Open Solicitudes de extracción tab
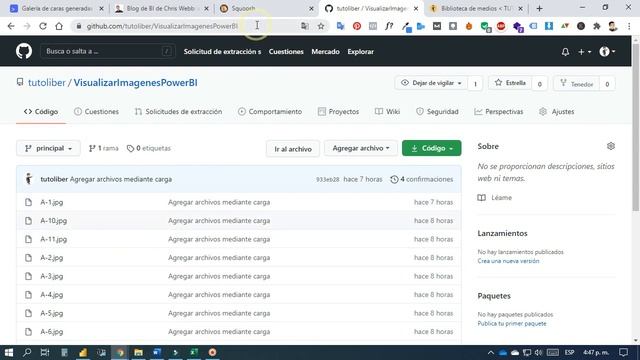This screenshot has width=640, height=360. click(x=178, y=111)
